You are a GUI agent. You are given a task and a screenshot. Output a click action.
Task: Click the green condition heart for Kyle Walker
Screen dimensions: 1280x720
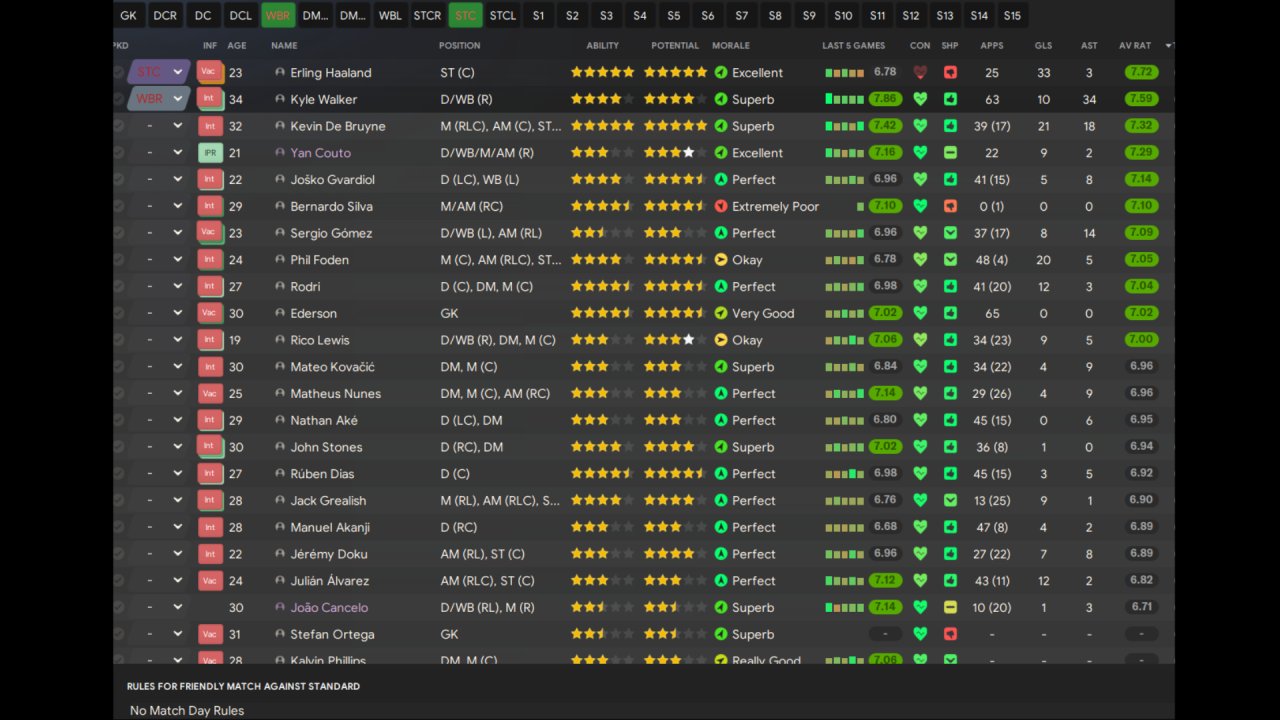click(920, 99)
